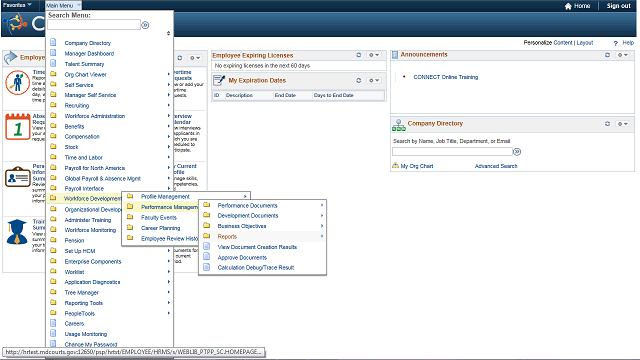Expand the Reports submenu arrow
The height and width of the screenshot is (360, 640).
[x=322, y=236]
